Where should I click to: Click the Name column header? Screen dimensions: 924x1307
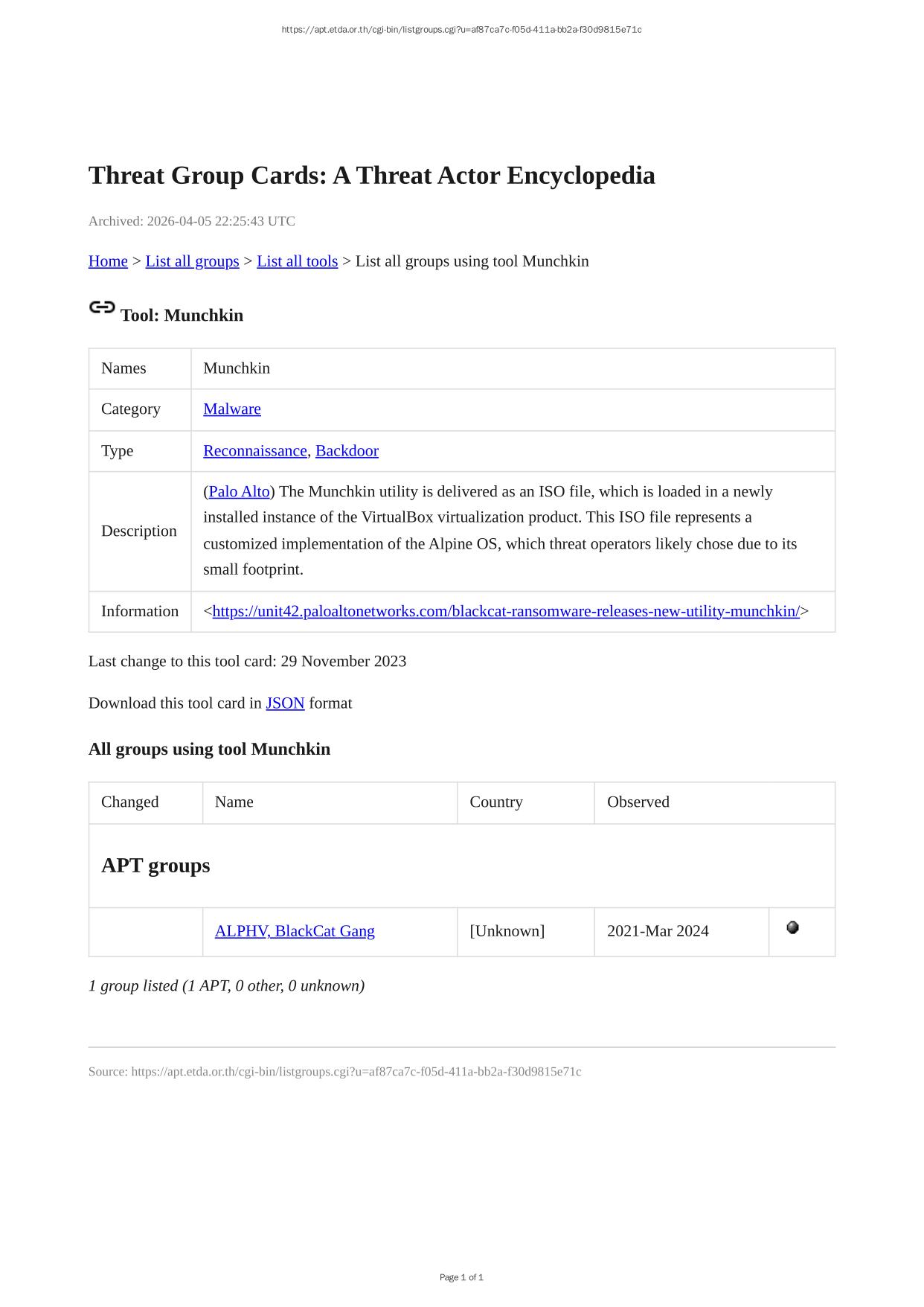pyautogui.click(x=234, y=802)
